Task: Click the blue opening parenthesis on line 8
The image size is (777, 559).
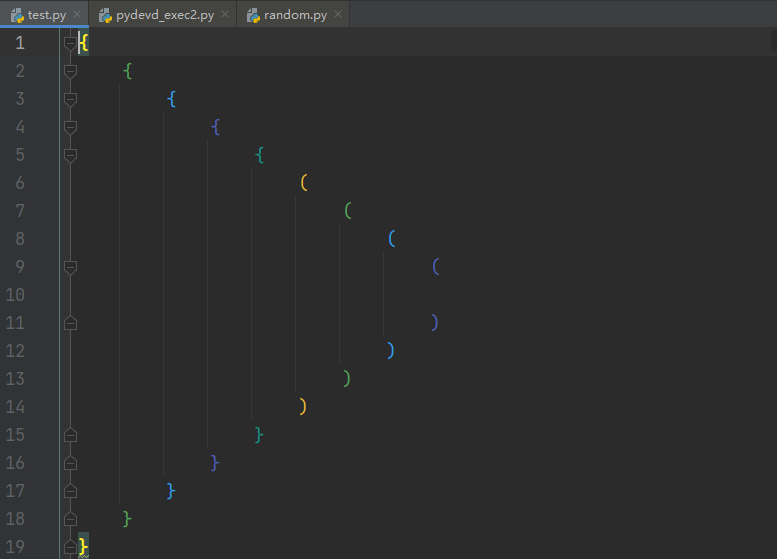Action: (391, 239)
